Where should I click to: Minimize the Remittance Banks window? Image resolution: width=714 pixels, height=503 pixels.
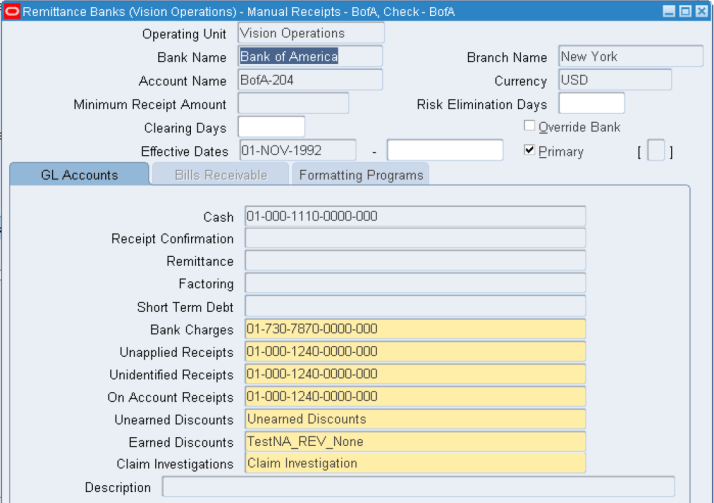pyautogui.click(x=669, y=10)
